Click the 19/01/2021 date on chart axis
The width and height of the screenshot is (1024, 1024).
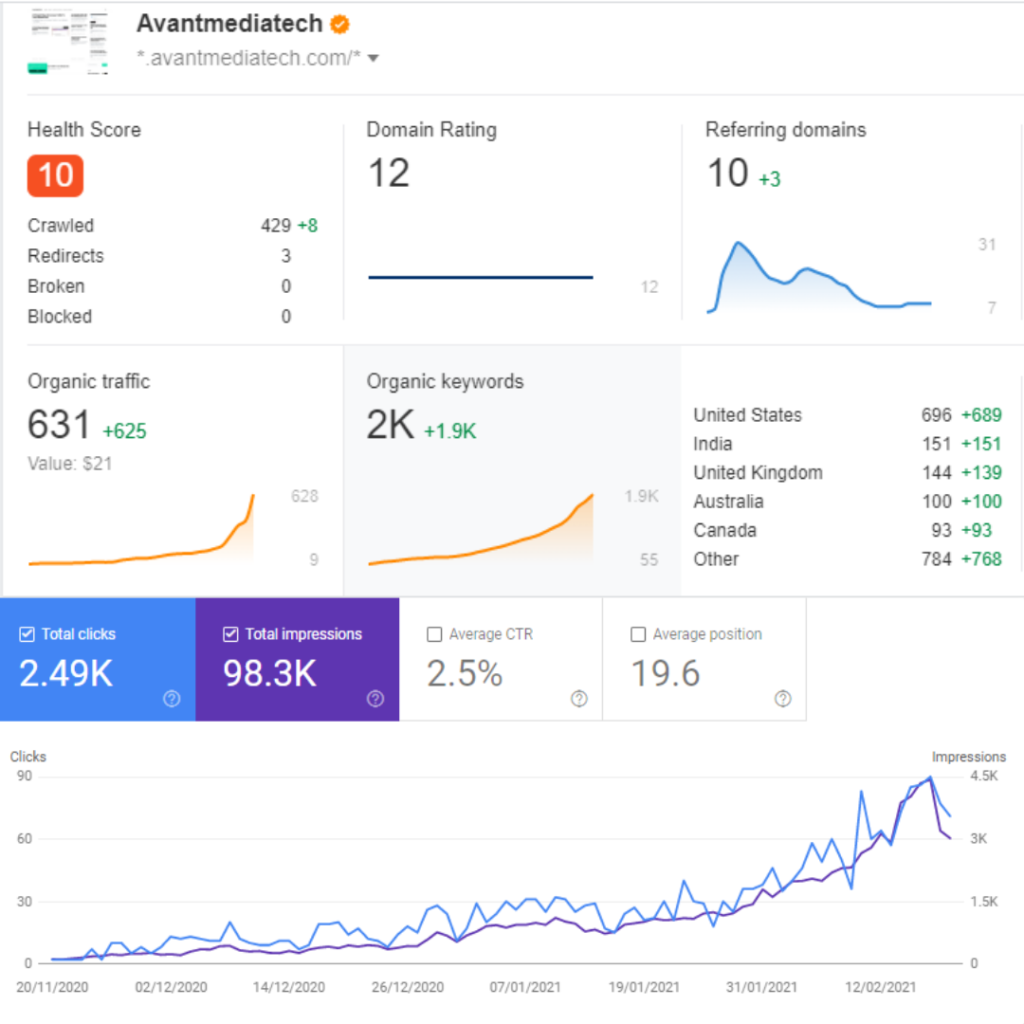point(644,987)
